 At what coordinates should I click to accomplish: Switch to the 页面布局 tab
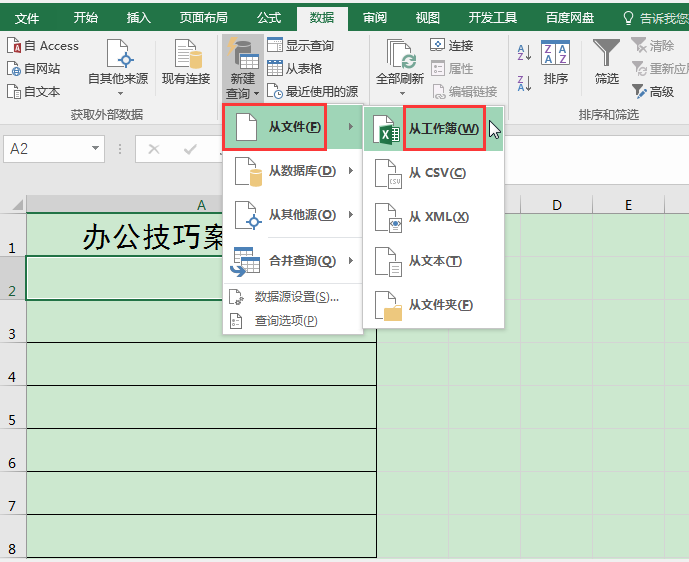[x=203, y=18]
